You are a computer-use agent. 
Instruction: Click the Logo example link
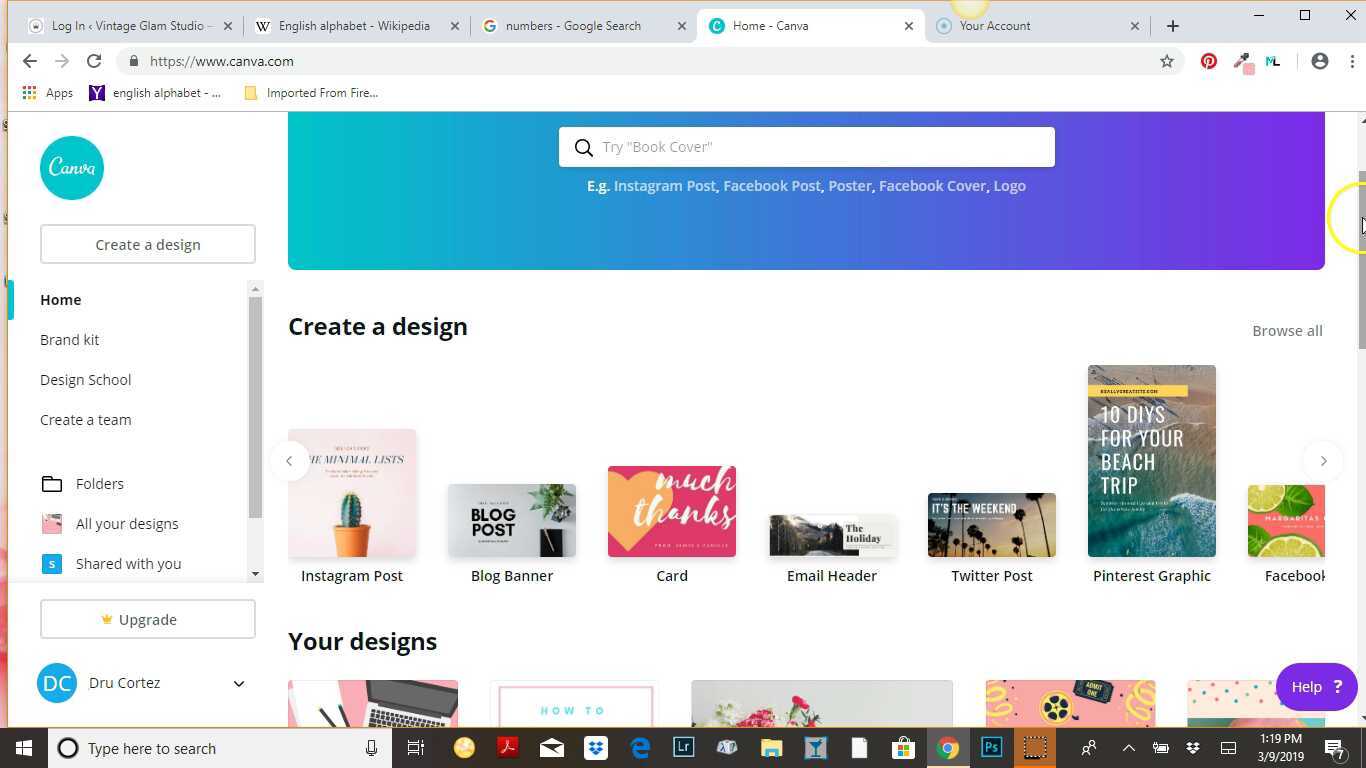pyautogui.click(x=1010, y=186)
